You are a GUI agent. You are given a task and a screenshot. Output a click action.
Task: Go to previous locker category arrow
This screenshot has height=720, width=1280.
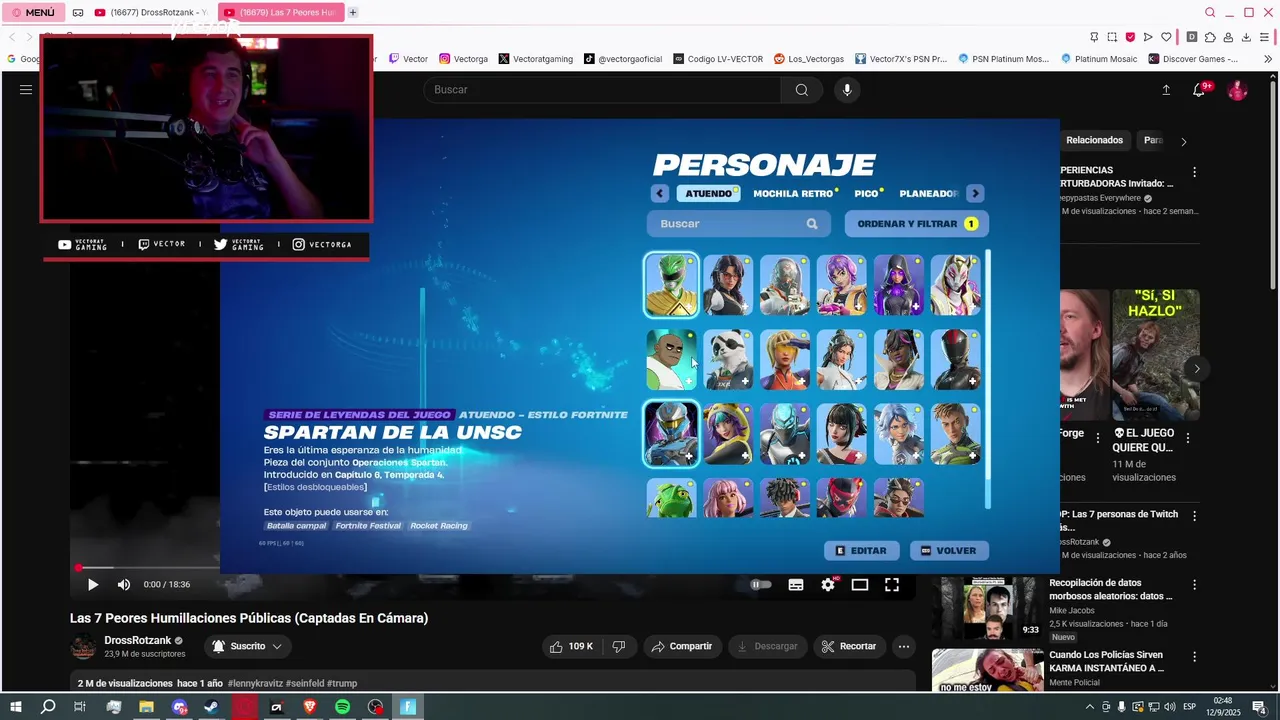pos(659,194)
